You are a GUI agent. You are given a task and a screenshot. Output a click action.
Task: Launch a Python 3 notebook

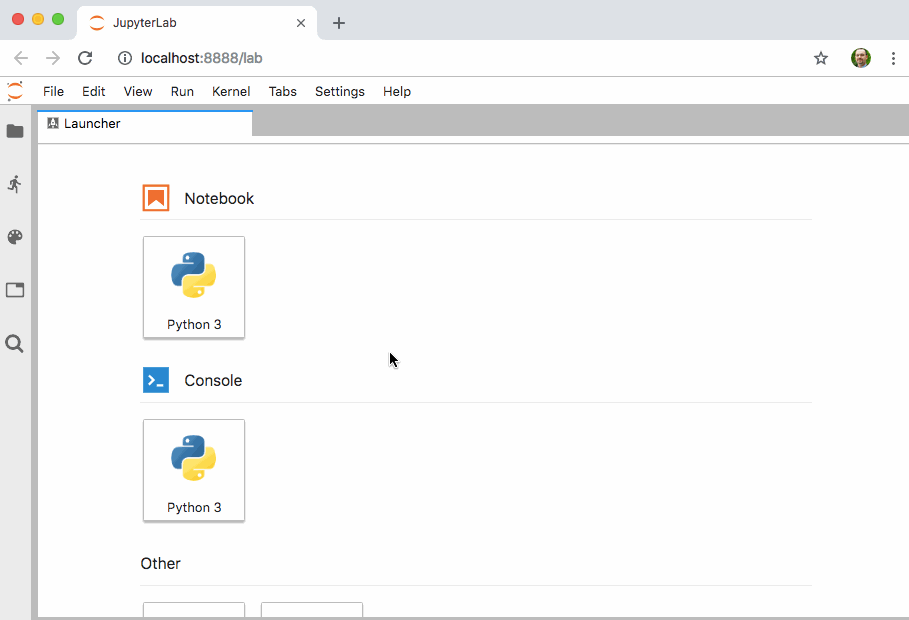click(194, 287)
